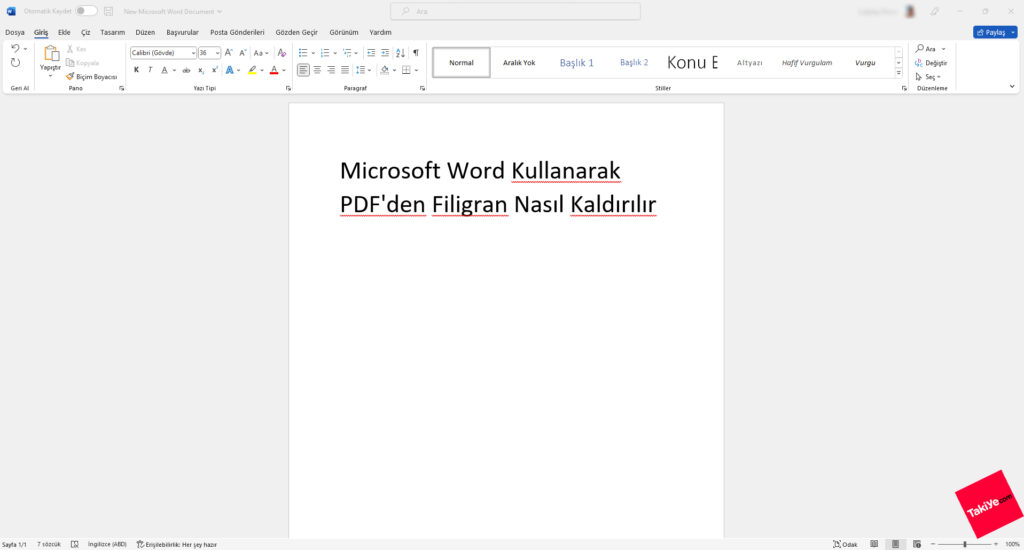The image size is (1024, 550).
Task: Enable Odak focus mode
Action: [x=845, y=544]
